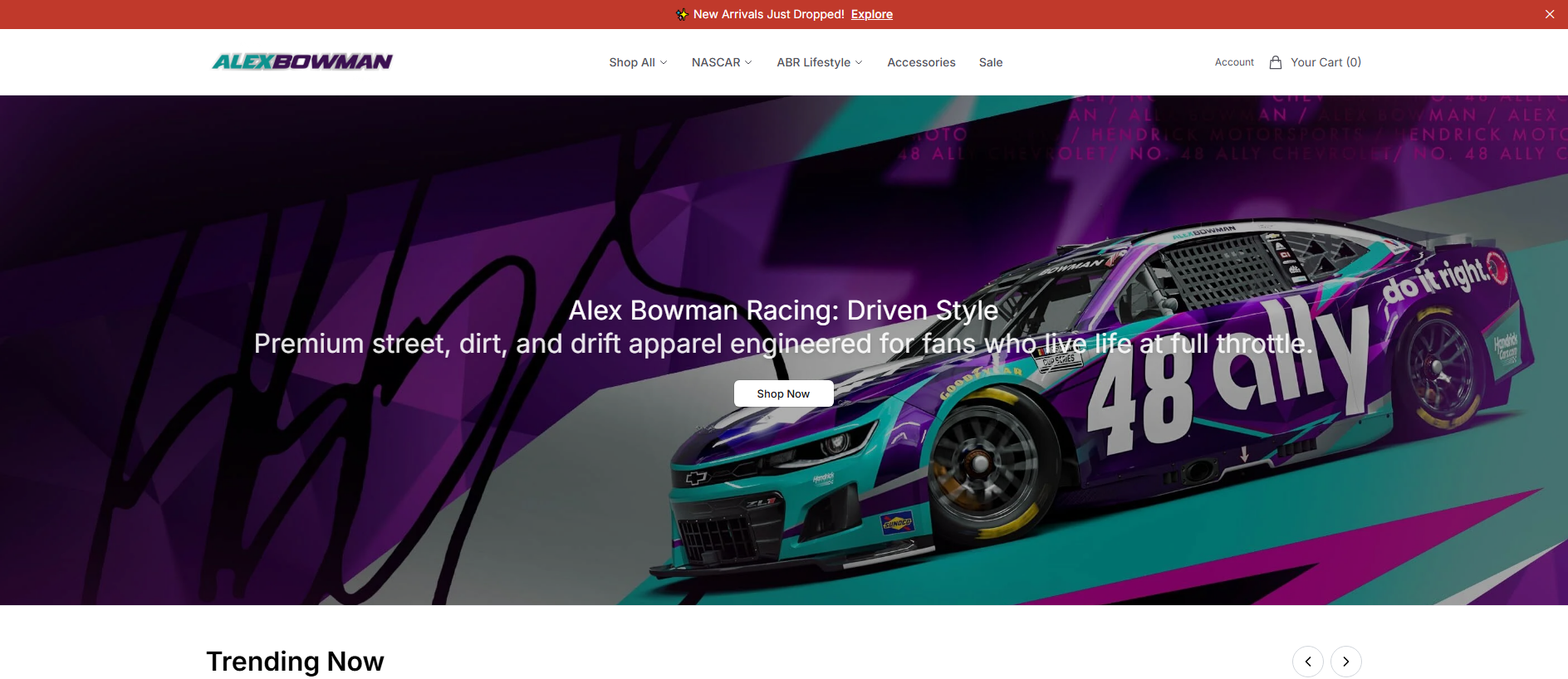The height and width of the screenshot is (679, 1568).
Task: Advance to next Trending Now items
Action: (1346, 662)
